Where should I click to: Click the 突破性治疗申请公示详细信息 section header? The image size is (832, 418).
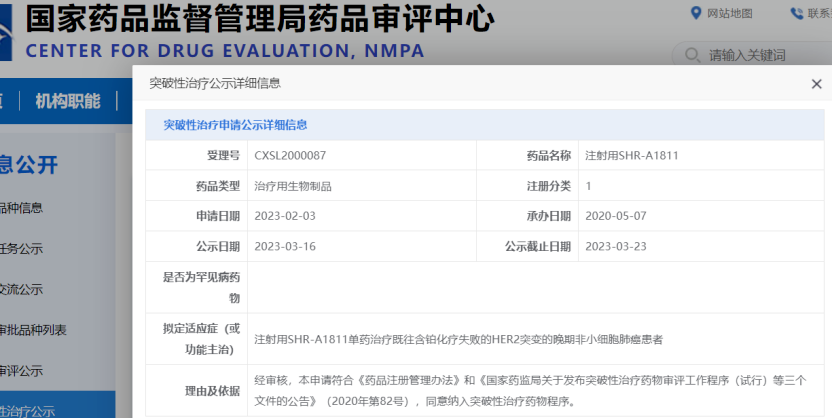click(x=235, y=125)
